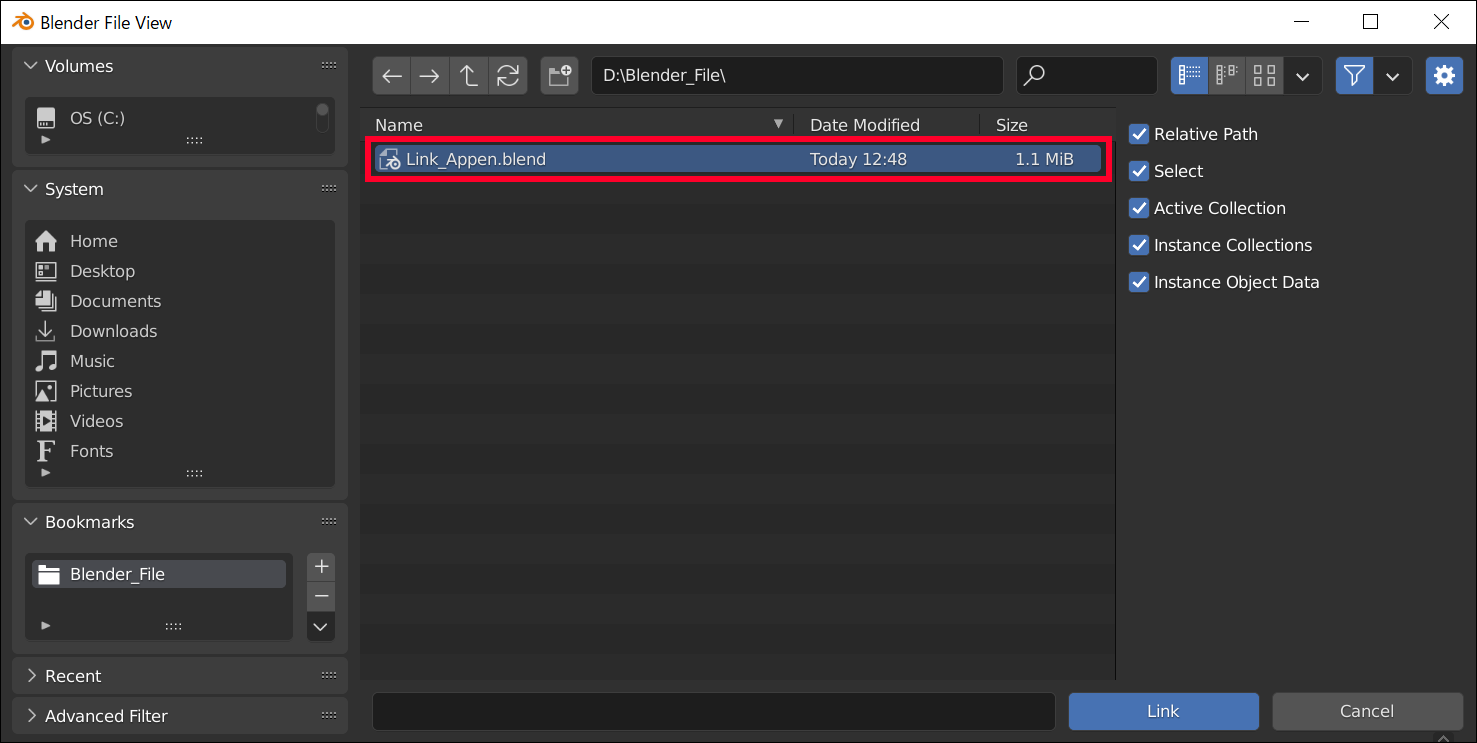The width and height of the screenshot is (1477, 743).
Task: Refresh the file list
Action: [x=507, y=75]
